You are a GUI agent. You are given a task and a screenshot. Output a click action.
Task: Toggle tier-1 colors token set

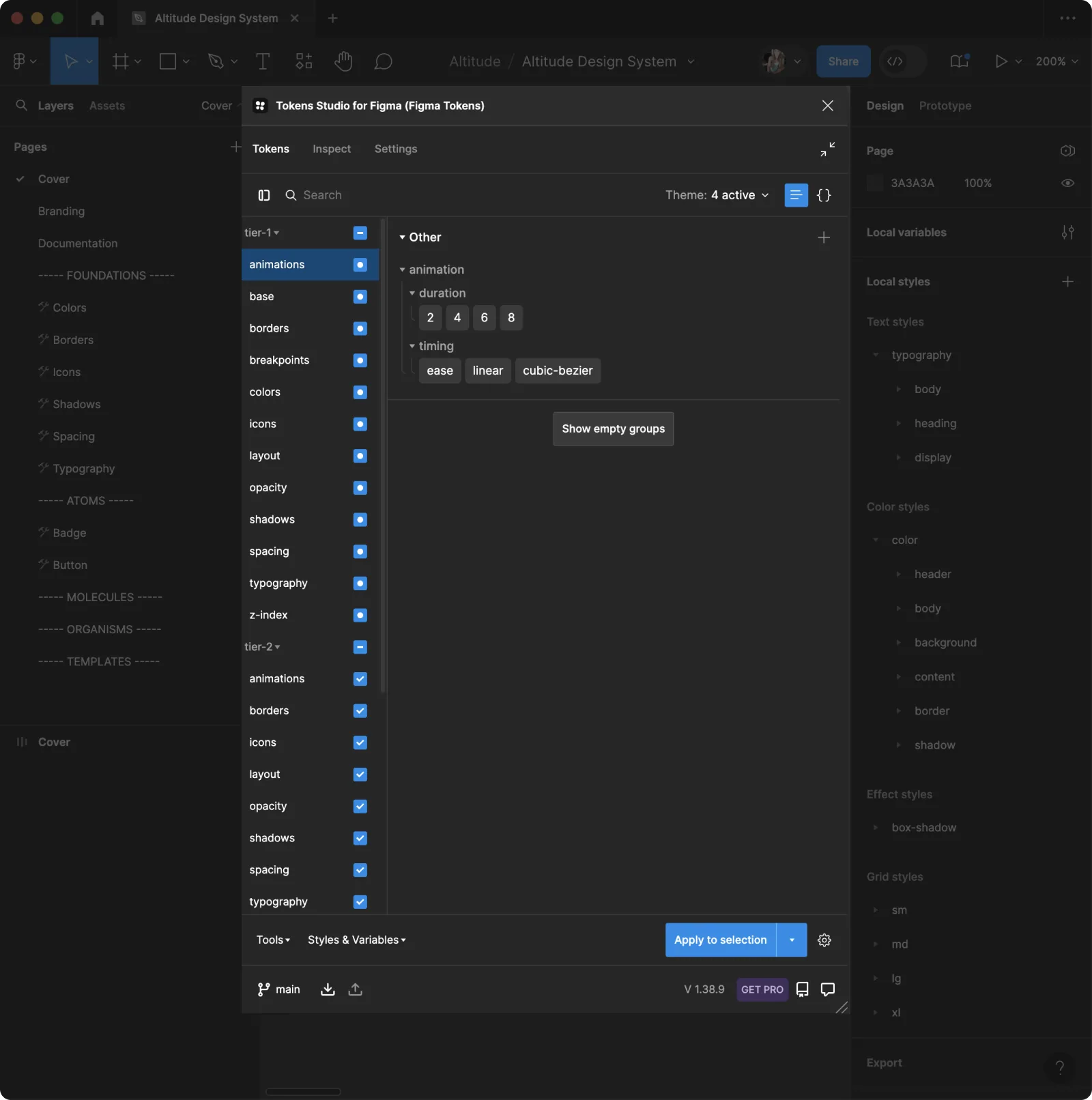tap(360, 392)
